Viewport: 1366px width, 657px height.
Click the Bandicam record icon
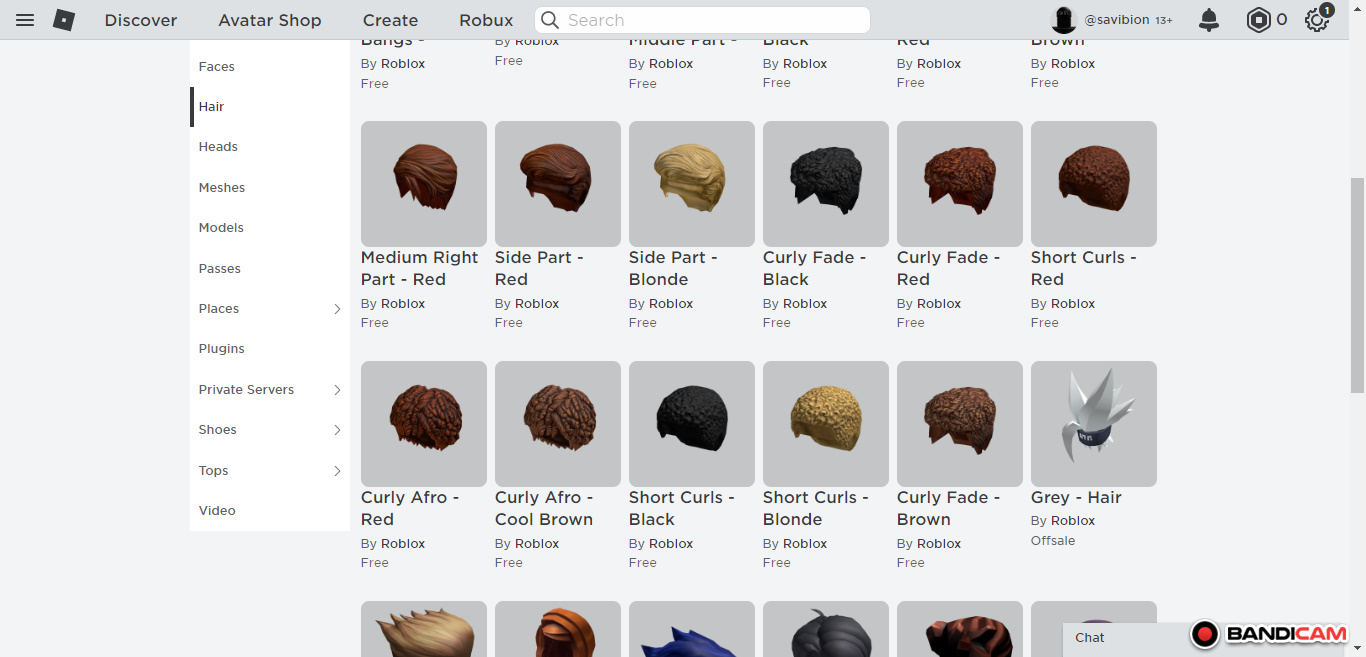tap(1205, 634)
